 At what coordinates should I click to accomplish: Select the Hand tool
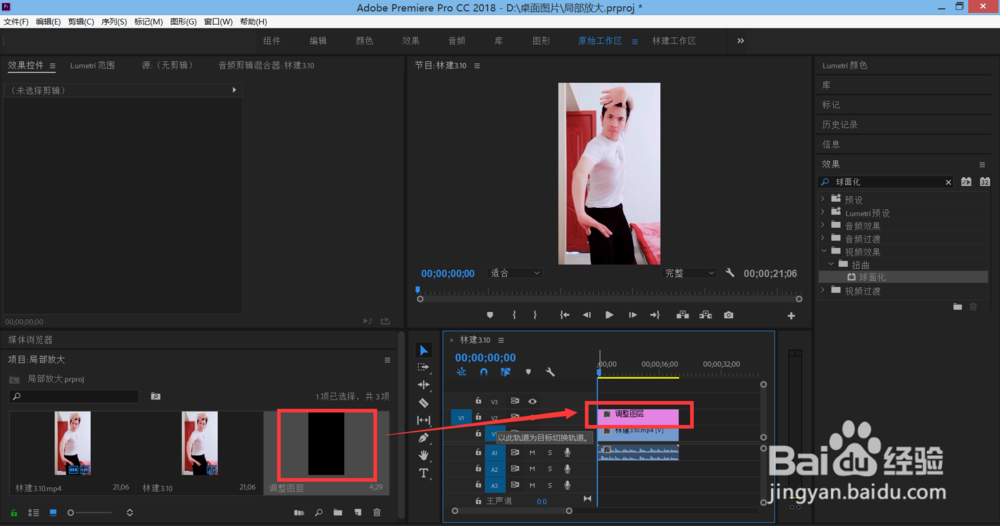[423, 455]
